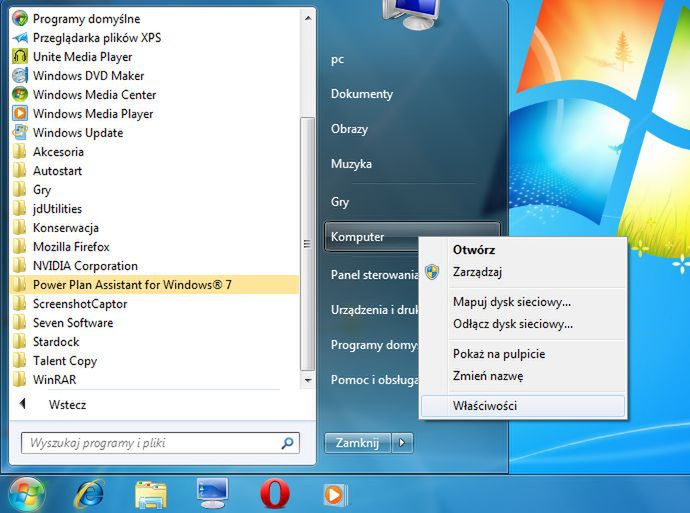This screenshot has width=690, height=513.
Task: Go back with the Wstecz arrow
Action: click(23, 403)
